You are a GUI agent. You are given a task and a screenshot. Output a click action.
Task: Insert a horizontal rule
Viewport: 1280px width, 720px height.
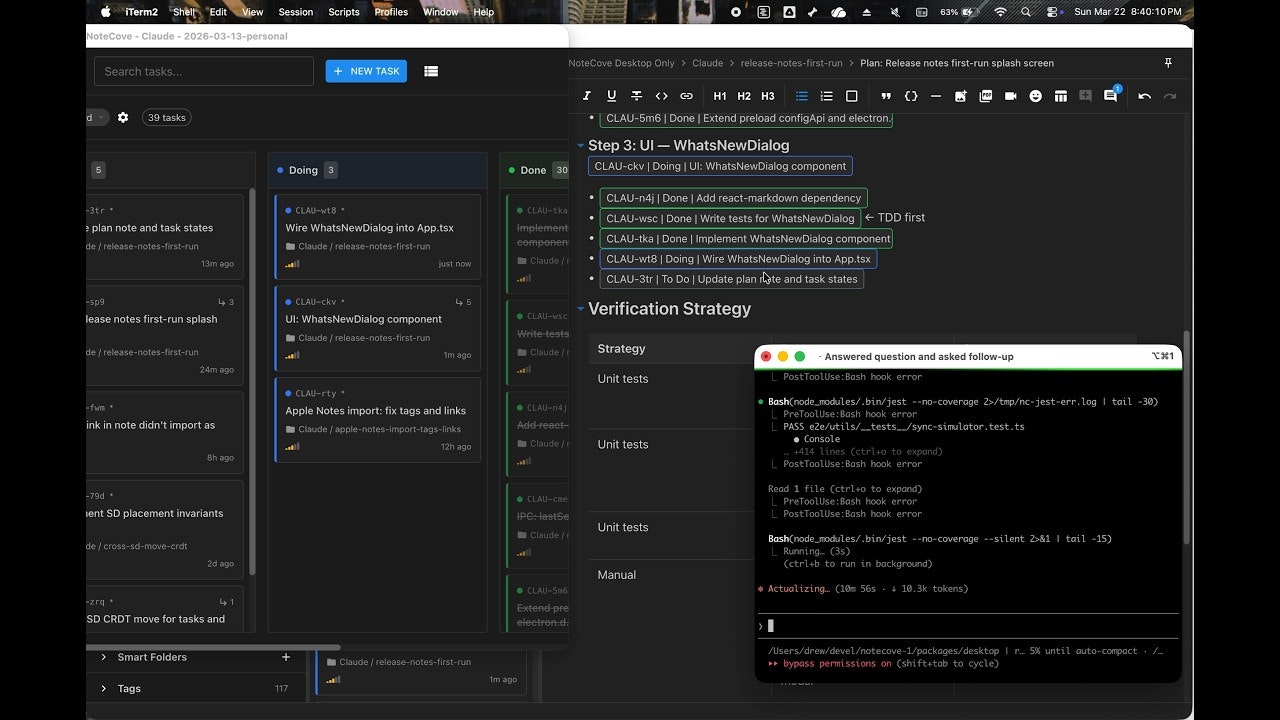point(936,96)
